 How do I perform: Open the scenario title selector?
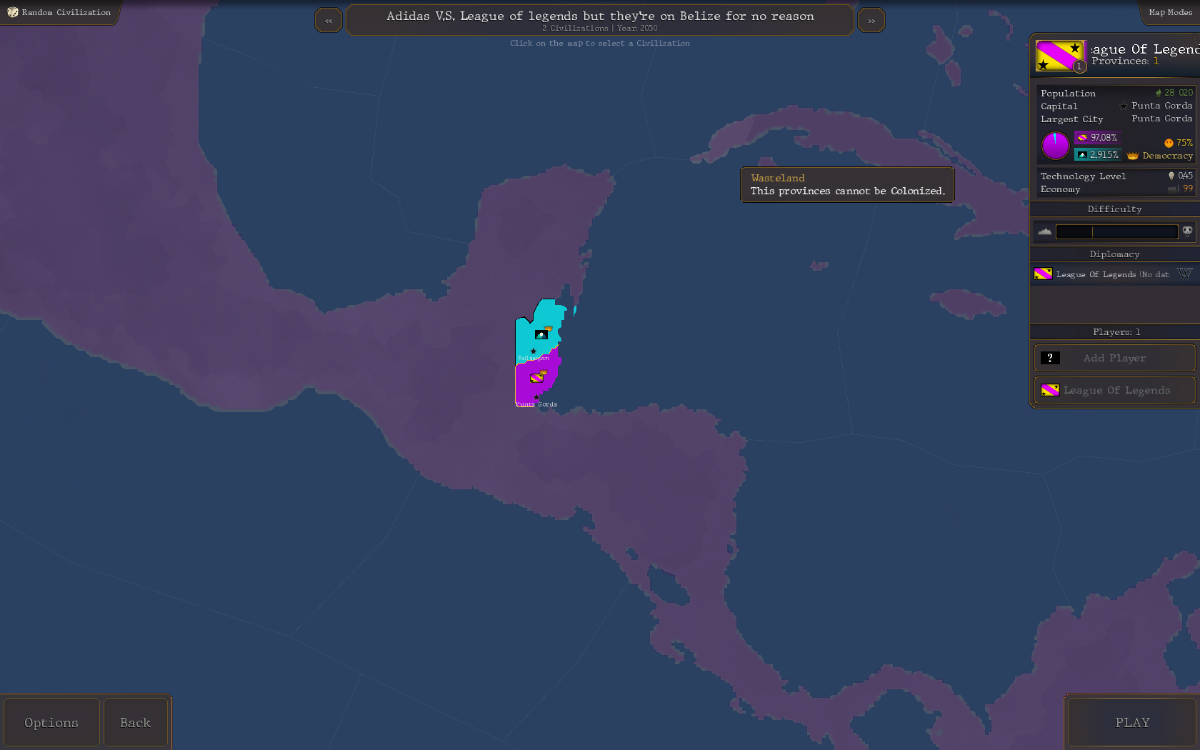(x=600, y=20)
